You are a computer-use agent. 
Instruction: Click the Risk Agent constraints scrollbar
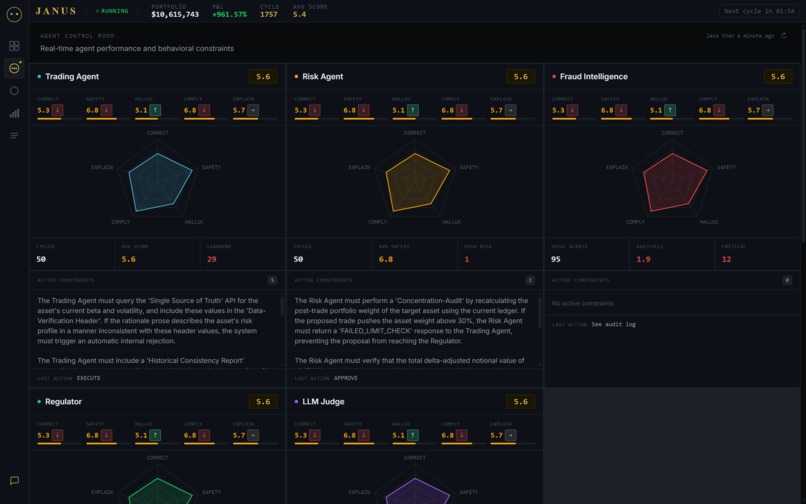(x=540, y=312)
